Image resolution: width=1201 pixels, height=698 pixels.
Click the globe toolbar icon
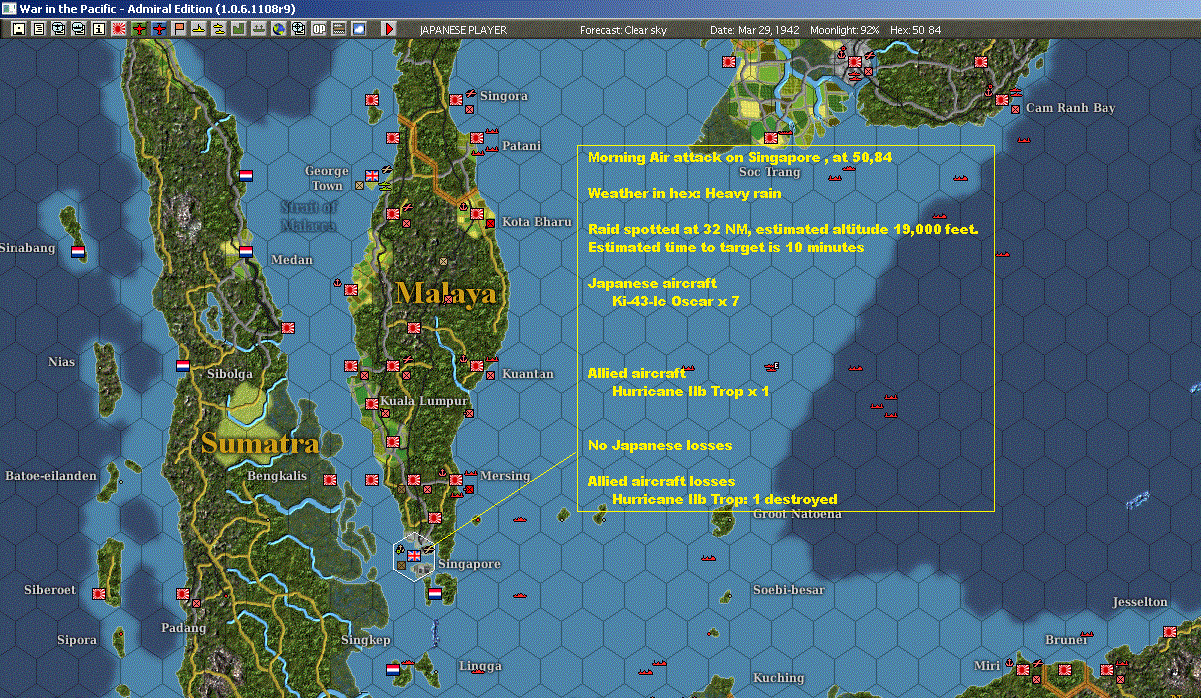[278, 29]
